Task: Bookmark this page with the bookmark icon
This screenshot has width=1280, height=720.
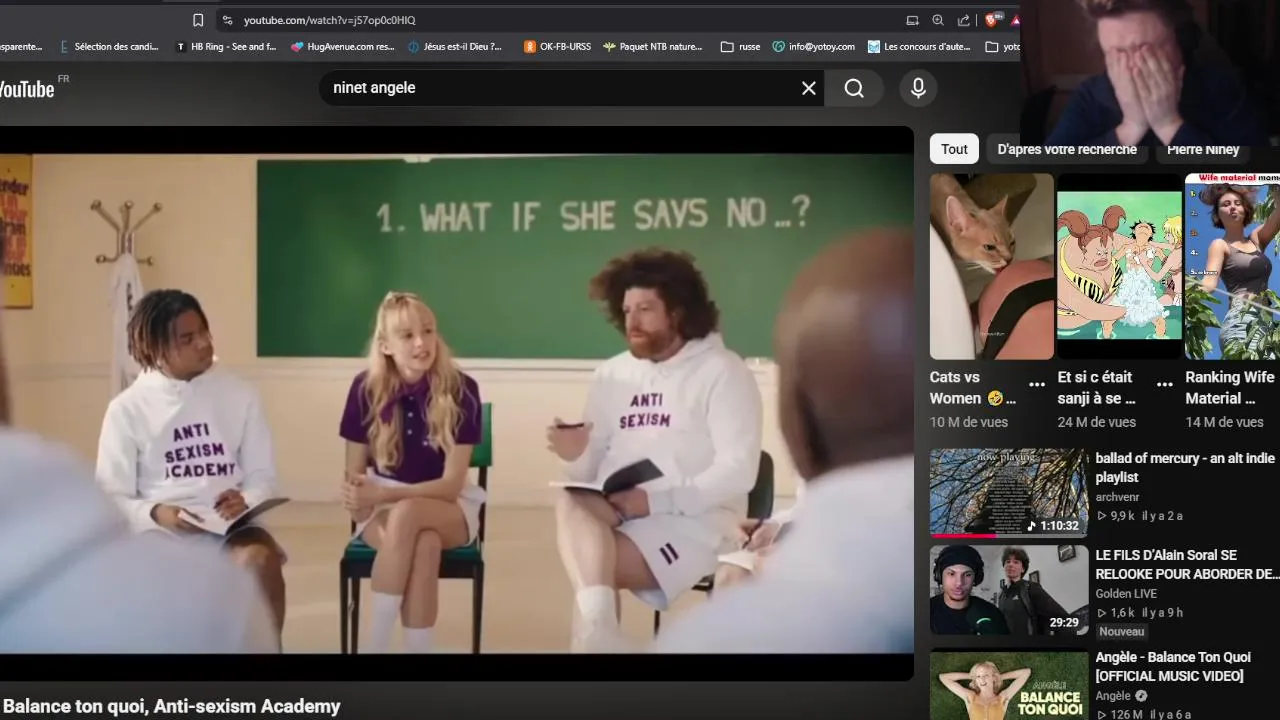Action: [198, 20]
